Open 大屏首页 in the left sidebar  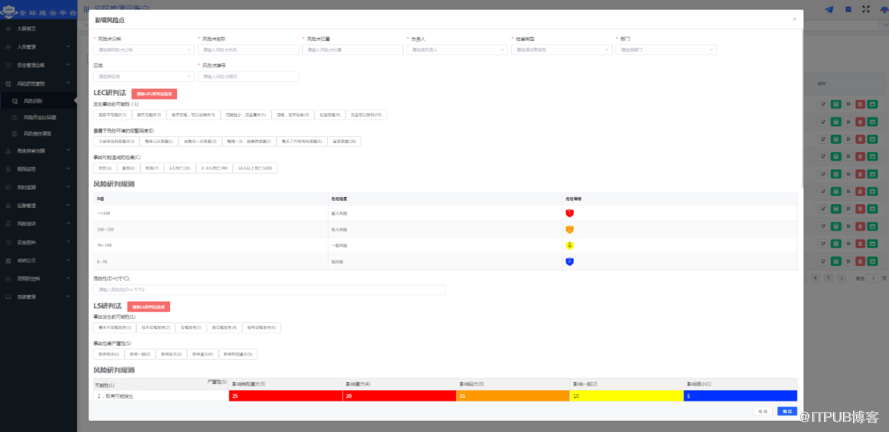point(28,29)
